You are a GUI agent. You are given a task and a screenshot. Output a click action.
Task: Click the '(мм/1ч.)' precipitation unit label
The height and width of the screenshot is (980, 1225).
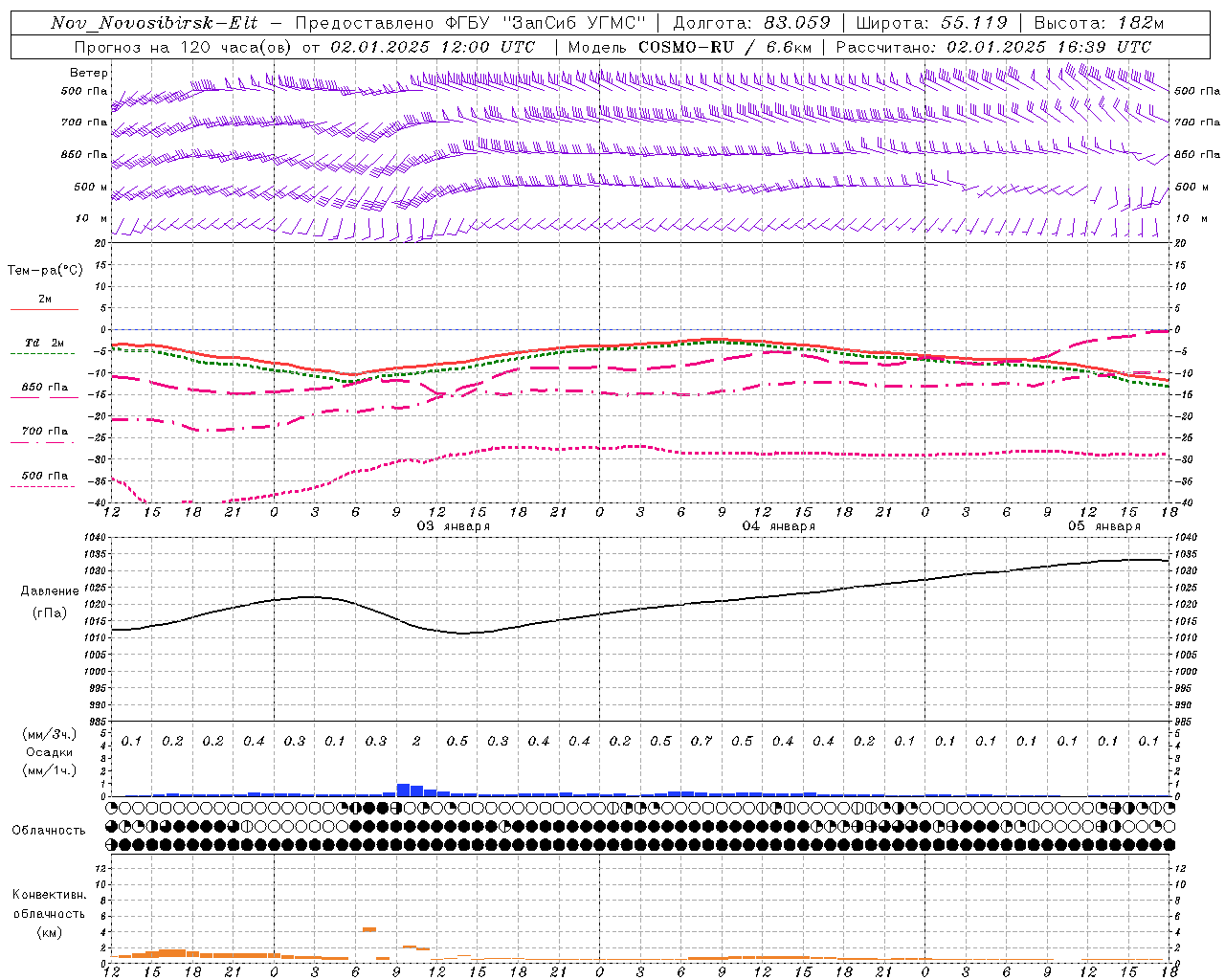tap(48, 770)
